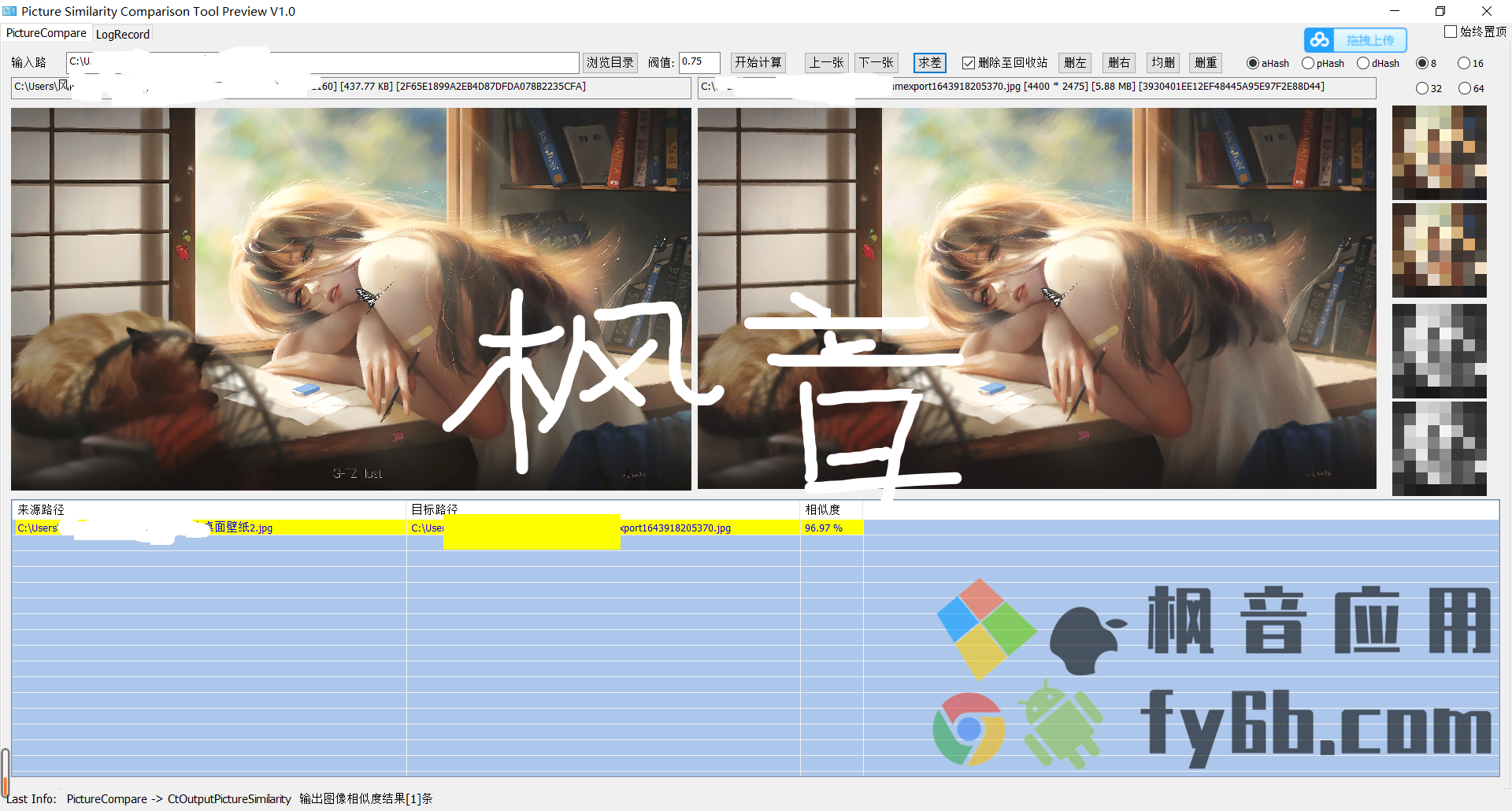
Task: Click the 删重 remove duplicates button
Action: (1206, 62)
